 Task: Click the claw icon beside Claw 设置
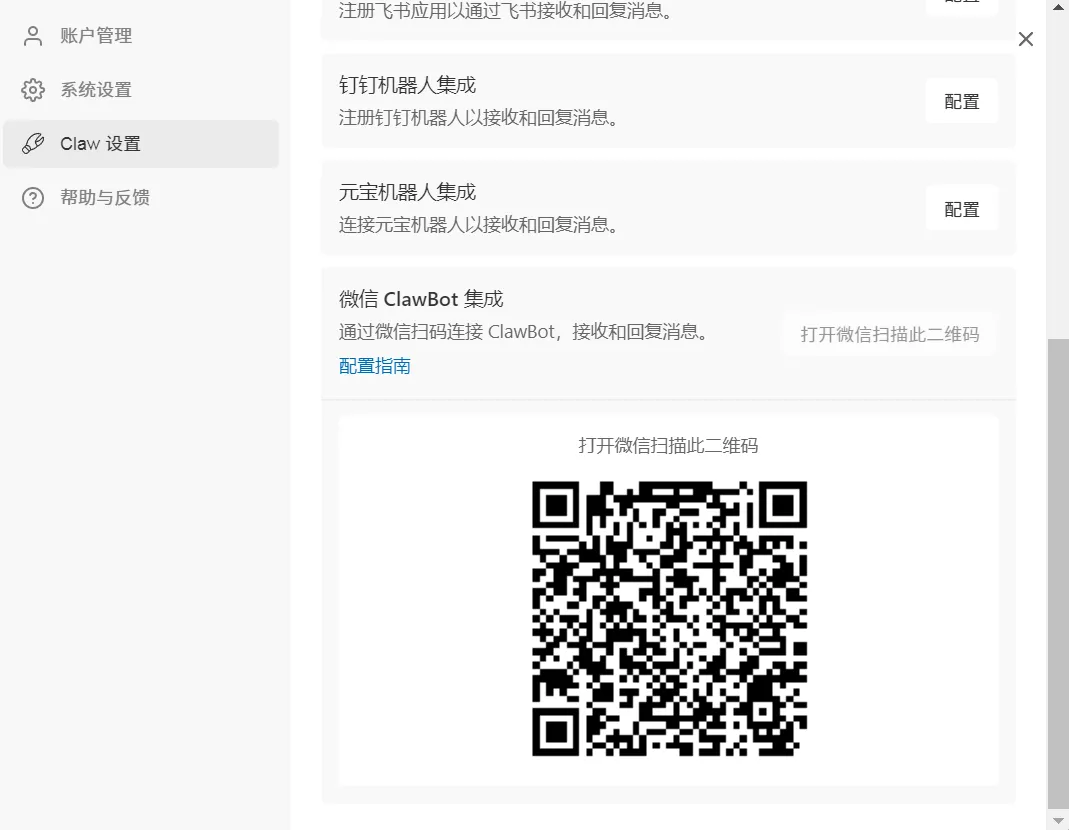click(x=33, y=144)
